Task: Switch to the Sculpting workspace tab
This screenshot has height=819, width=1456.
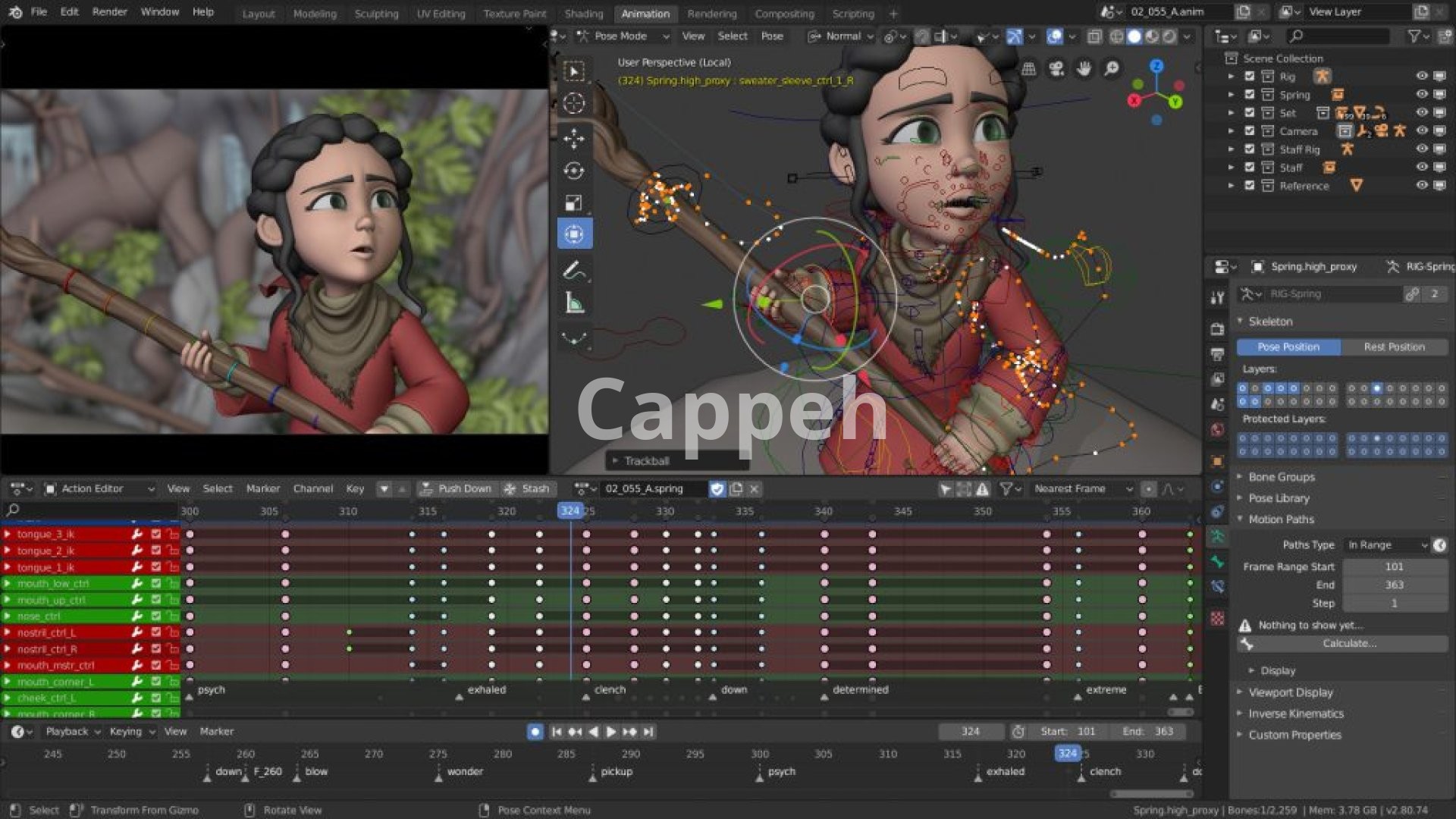Action: pyautogui.click(x=376, y=14)
